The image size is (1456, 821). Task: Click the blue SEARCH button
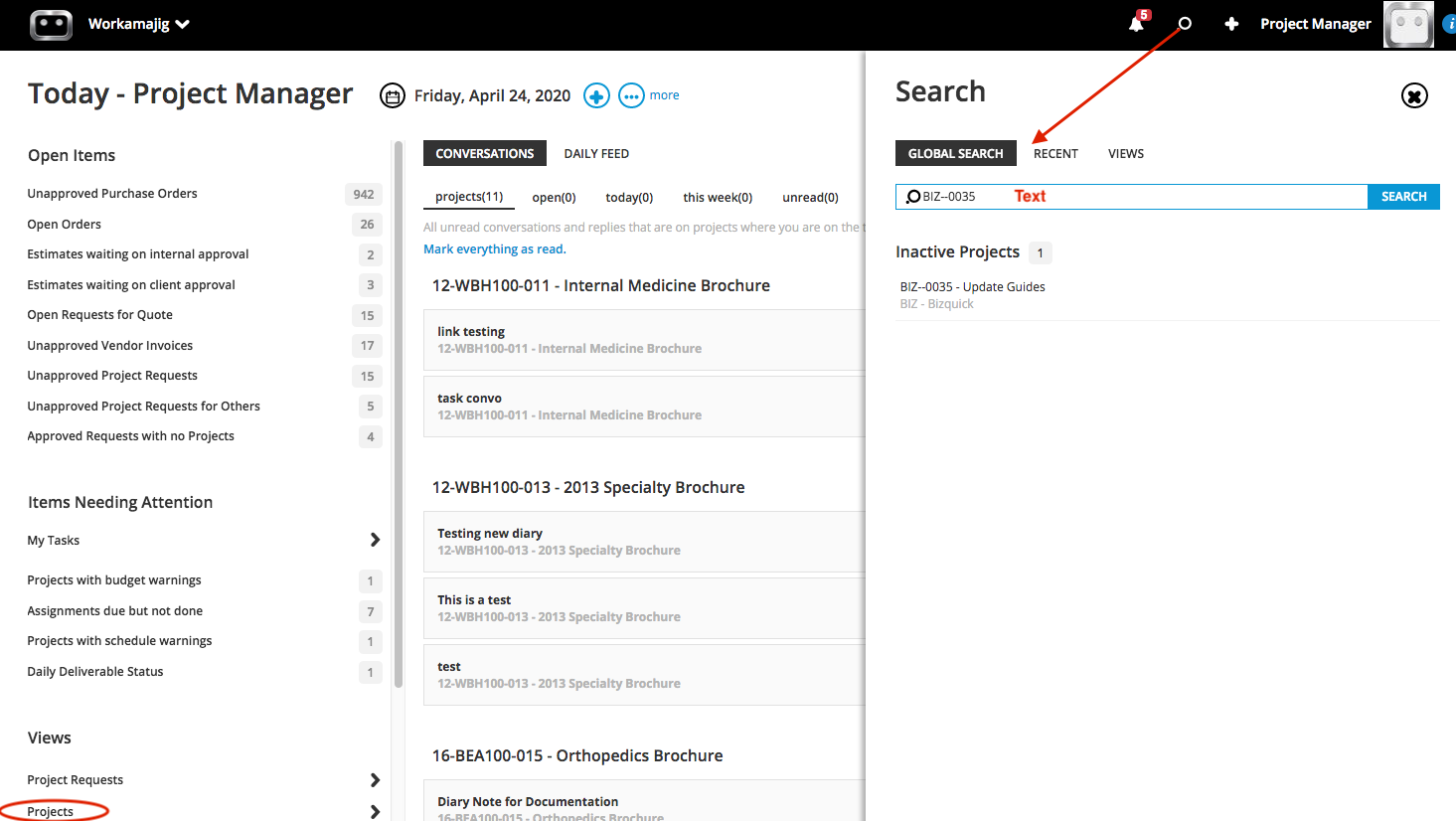pyautogui.click(x=1404, y=197)
